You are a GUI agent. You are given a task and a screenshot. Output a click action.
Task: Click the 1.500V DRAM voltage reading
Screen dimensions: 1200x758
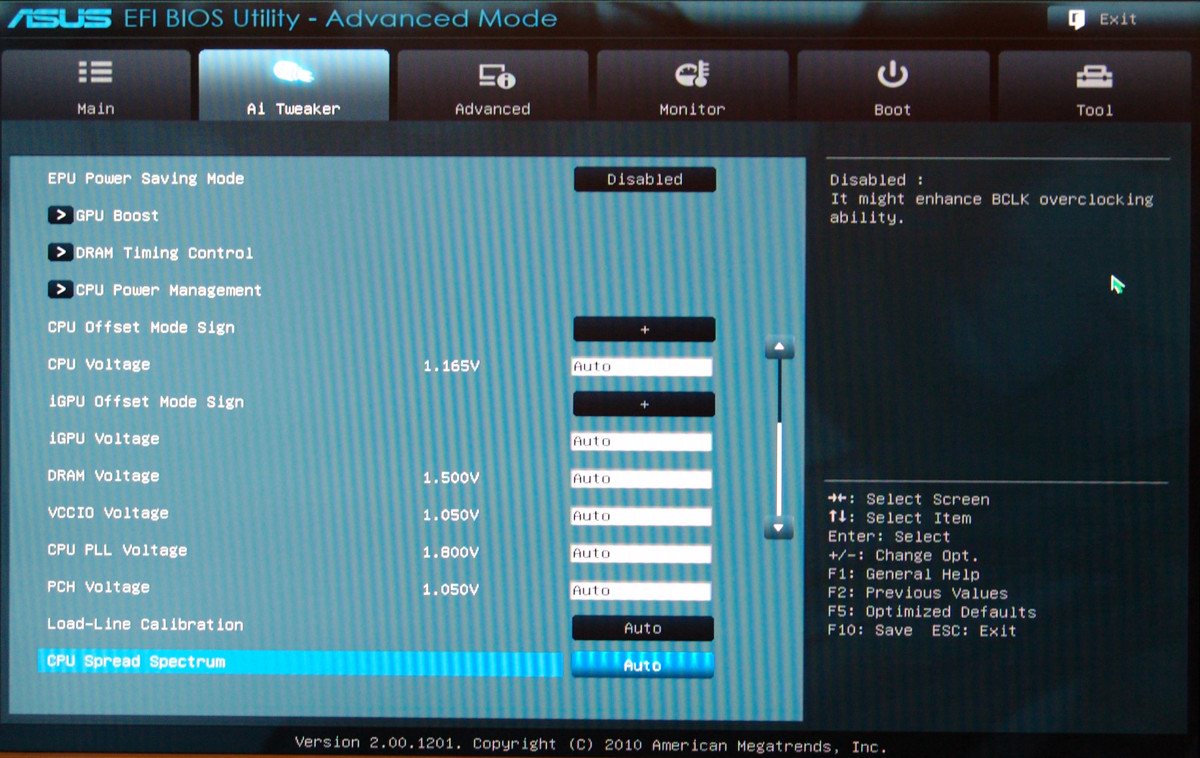tap(451, 478)
